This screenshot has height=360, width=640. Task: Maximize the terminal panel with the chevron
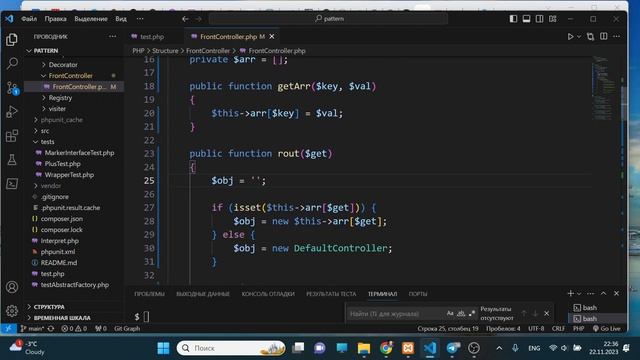click(x=603, y=293)
